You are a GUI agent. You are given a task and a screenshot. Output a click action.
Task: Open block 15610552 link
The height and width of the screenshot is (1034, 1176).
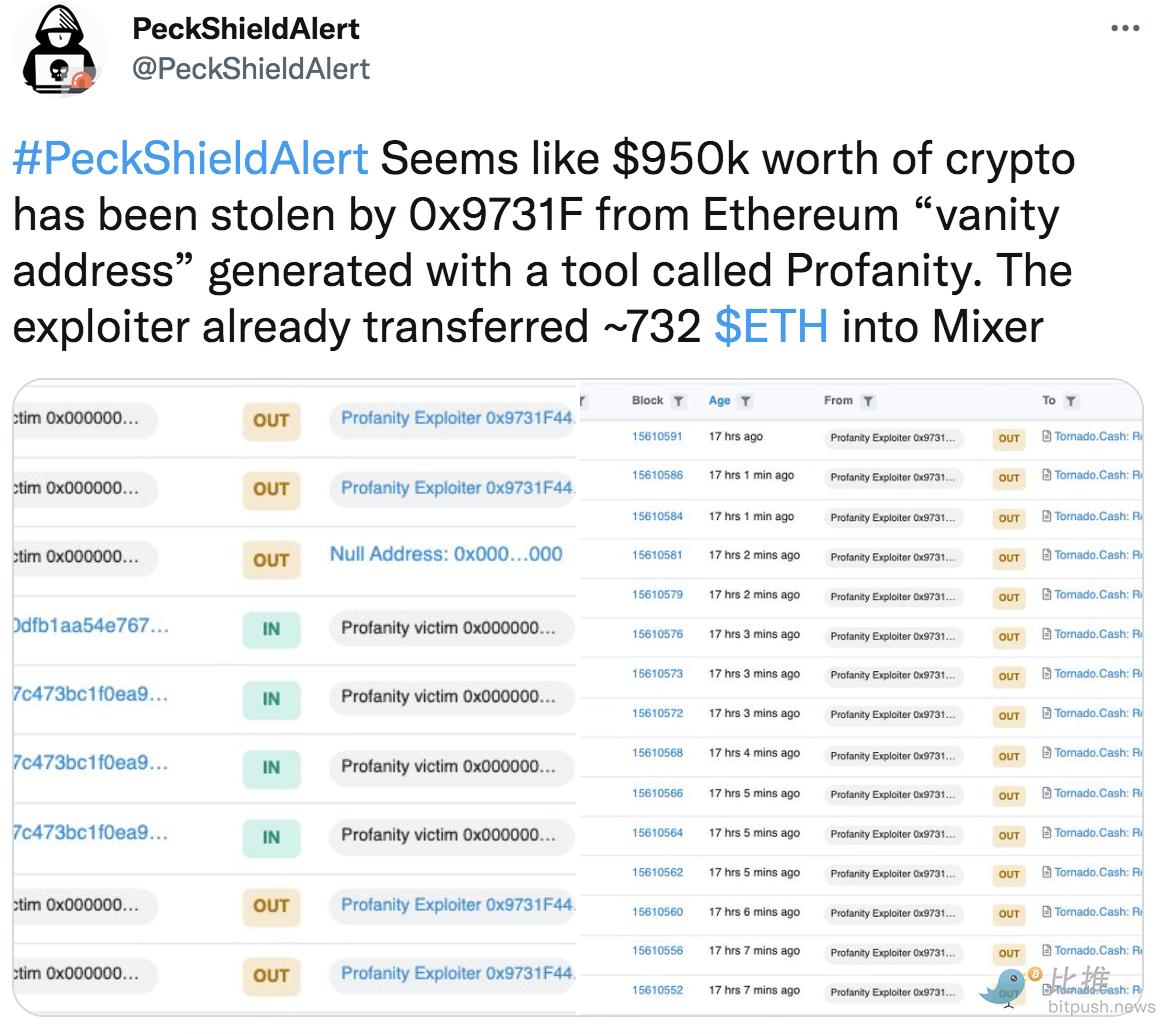tap(657, 991)
